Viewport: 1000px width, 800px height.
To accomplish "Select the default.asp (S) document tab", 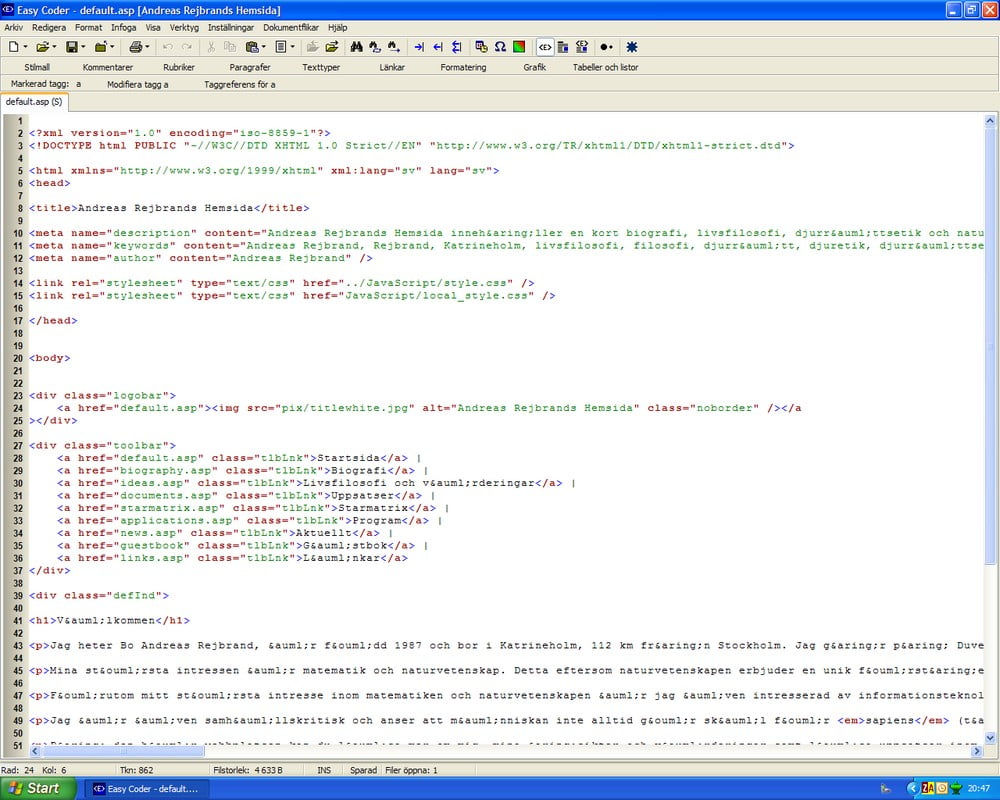I will pyautogui.click(x=34, y=101).
